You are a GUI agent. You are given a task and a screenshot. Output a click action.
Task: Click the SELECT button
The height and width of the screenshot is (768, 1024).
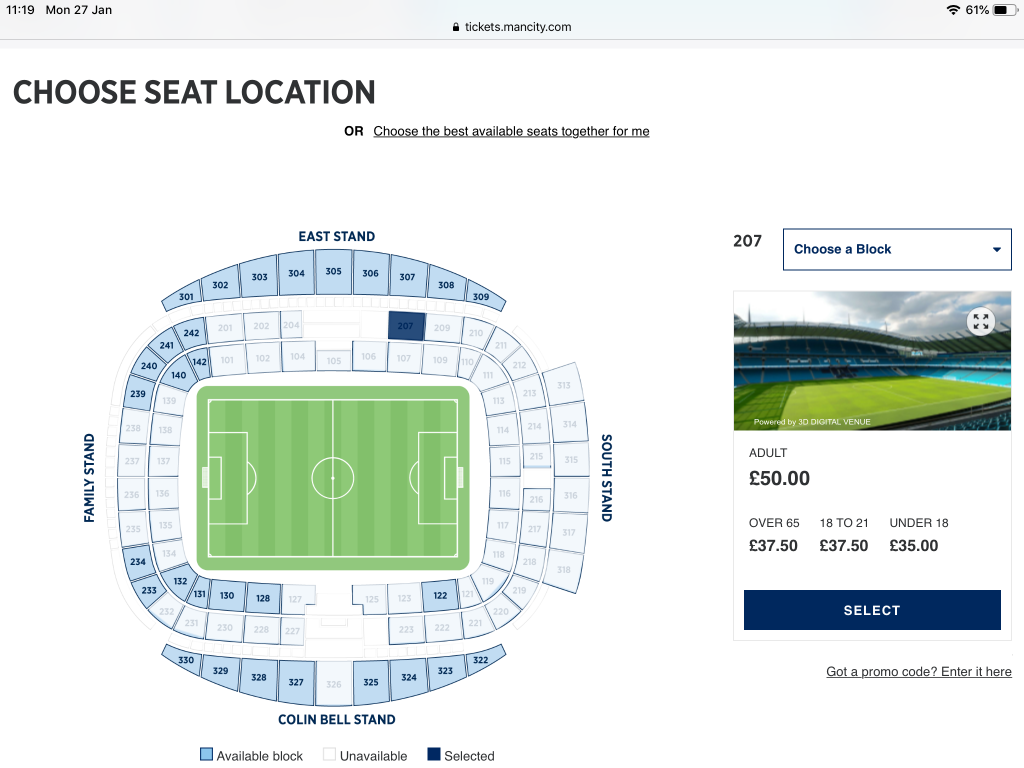[872, 610]
